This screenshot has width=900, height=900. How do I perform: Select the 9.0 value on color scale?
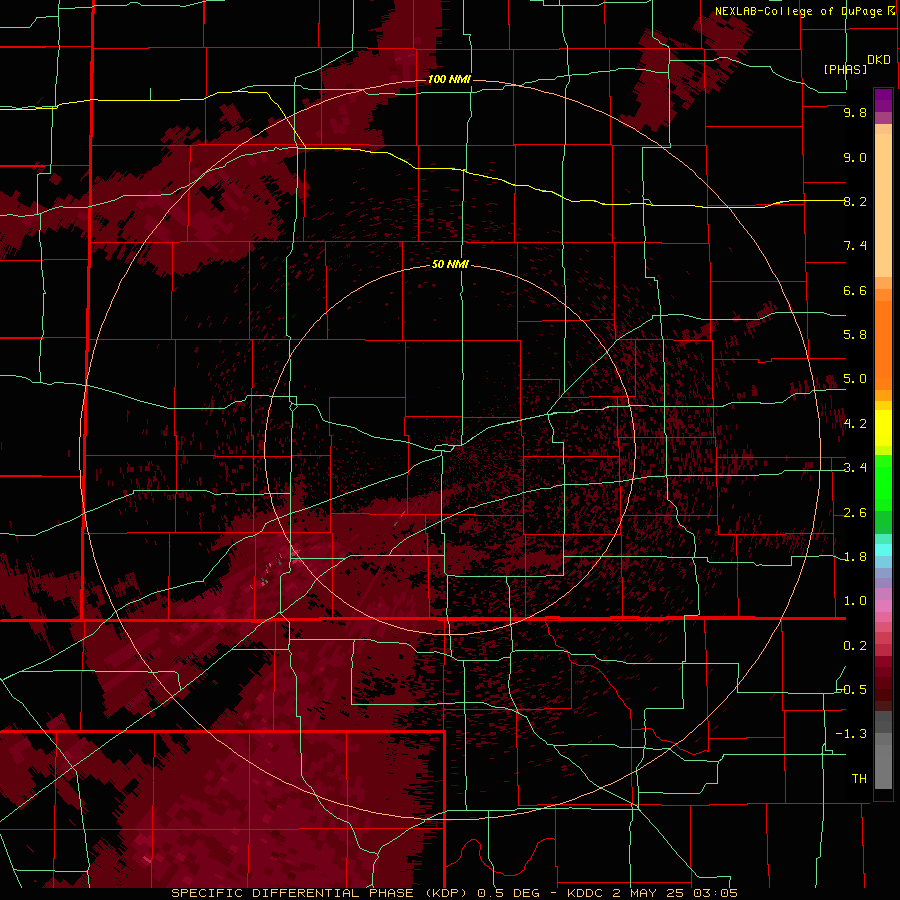point(855,157)
